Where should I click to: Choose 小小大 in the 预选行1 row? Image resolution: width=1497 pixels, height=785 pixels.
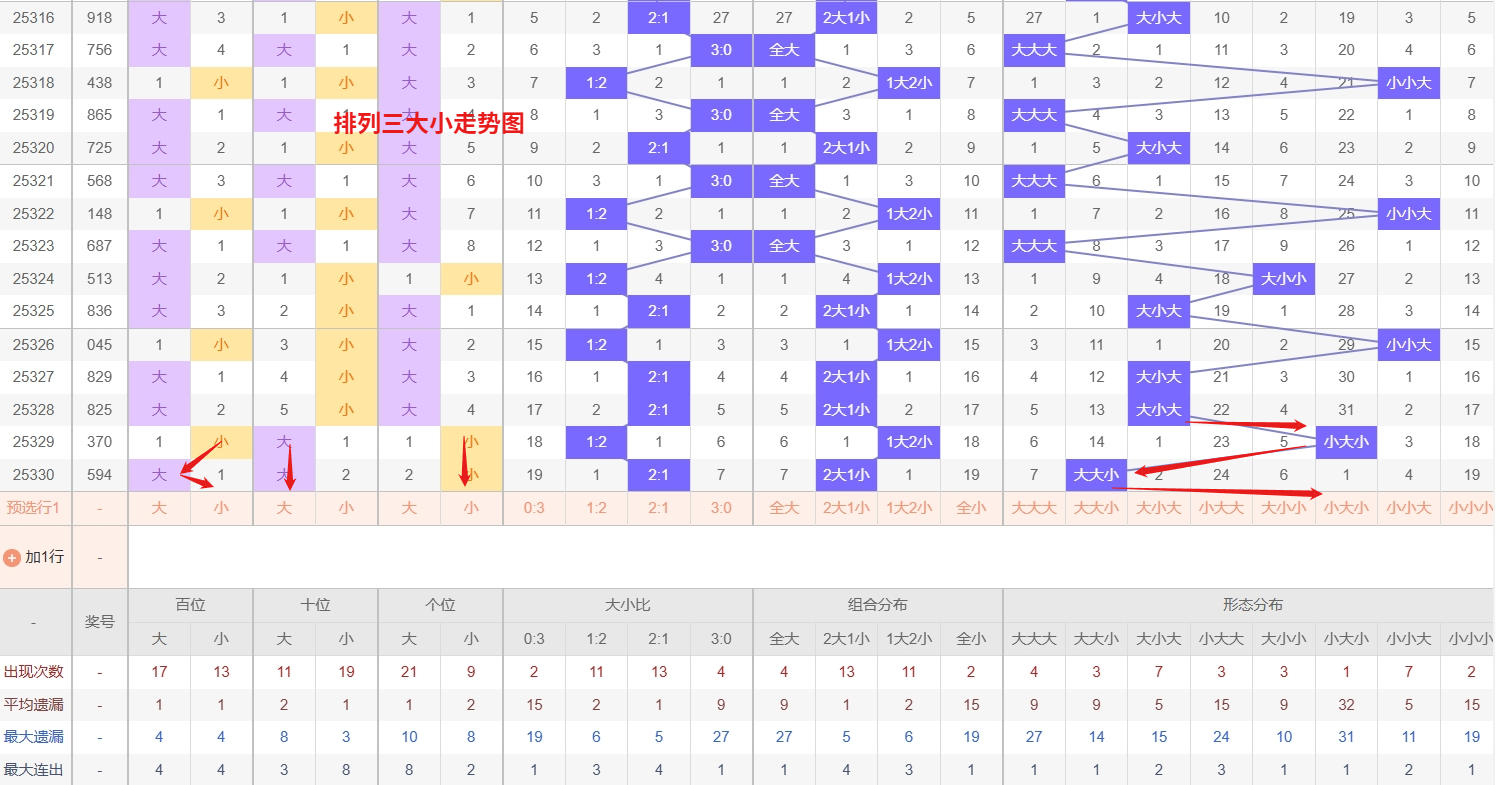1409,508
